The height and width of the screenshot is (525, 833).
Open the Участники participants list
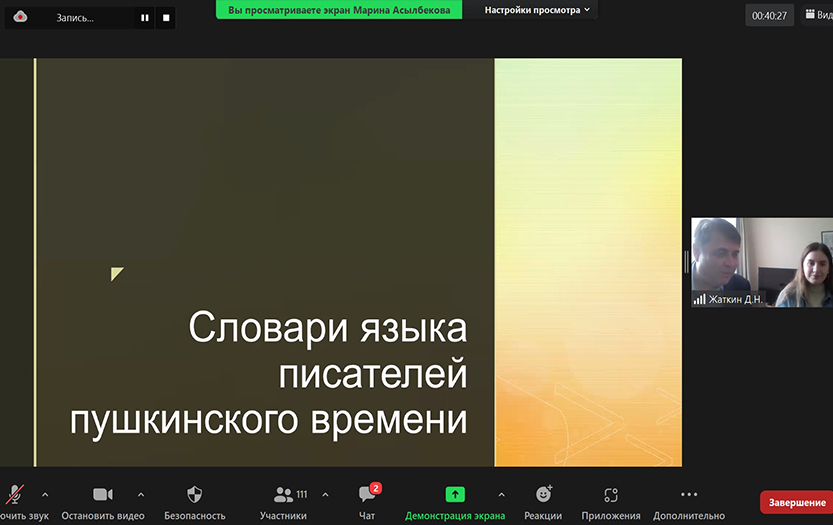284,495
